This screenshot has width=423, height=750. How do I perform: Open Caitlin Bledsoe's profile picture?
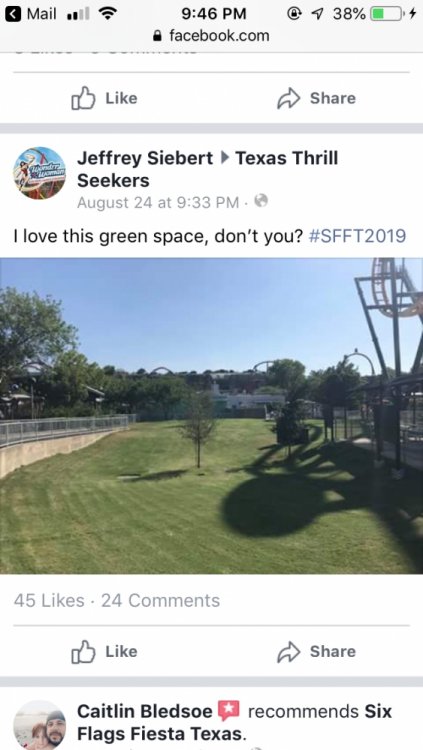tap(39, 725)
